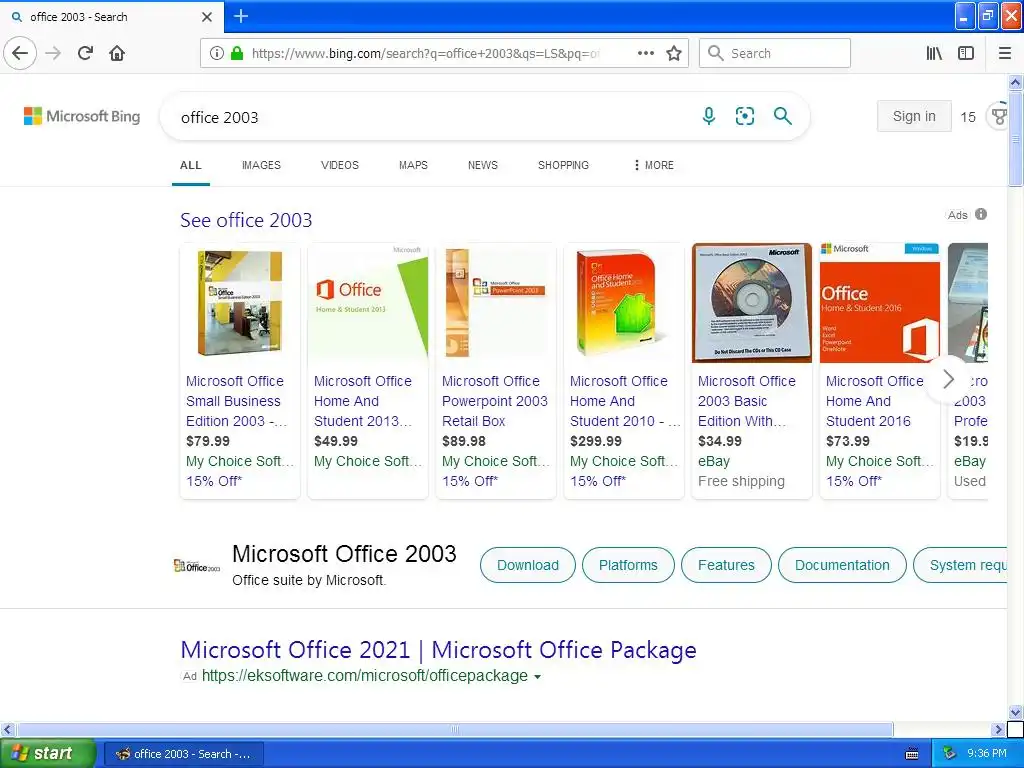The width and height of the screenshot is (1024, 768).
Task: Open the Firefox hamburger menu
Action: 1005,53
